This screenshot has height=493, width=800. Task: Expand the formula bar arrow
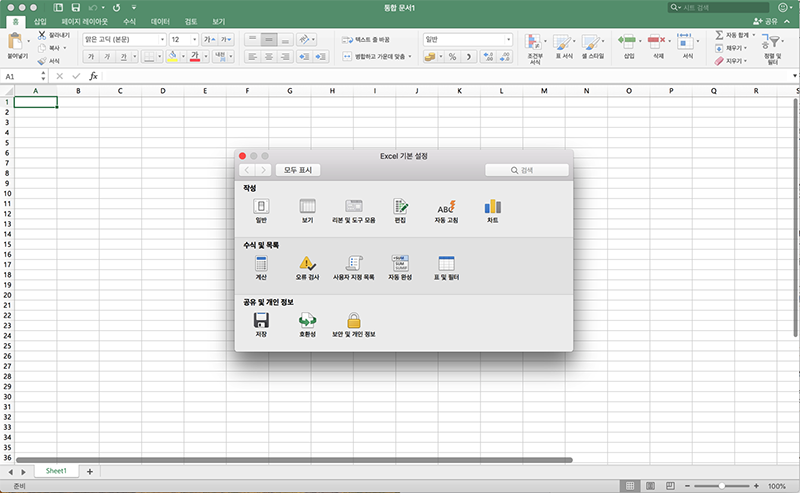(x=794, y=76)
